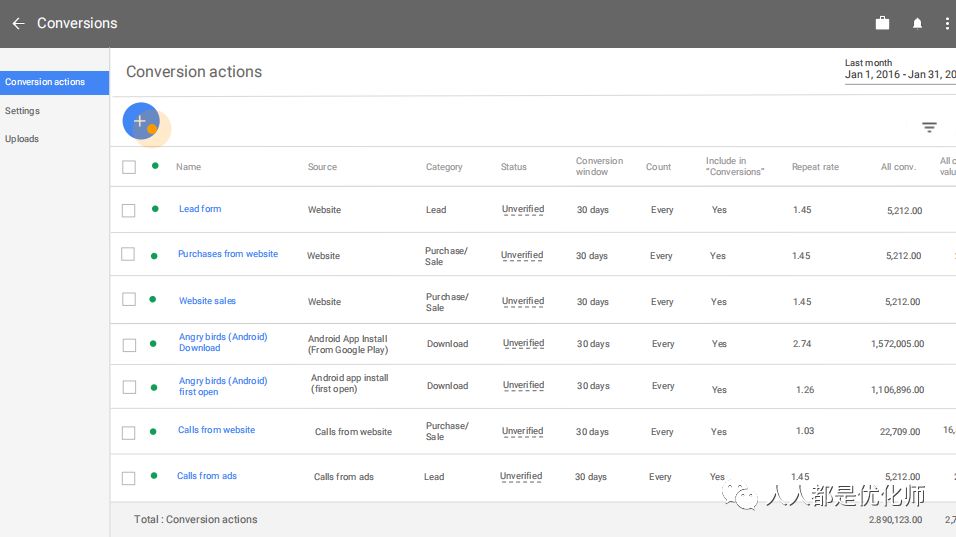956x537 pixels.
Task: Sort by the Repeat rate column header
Action: click(815, 166)
